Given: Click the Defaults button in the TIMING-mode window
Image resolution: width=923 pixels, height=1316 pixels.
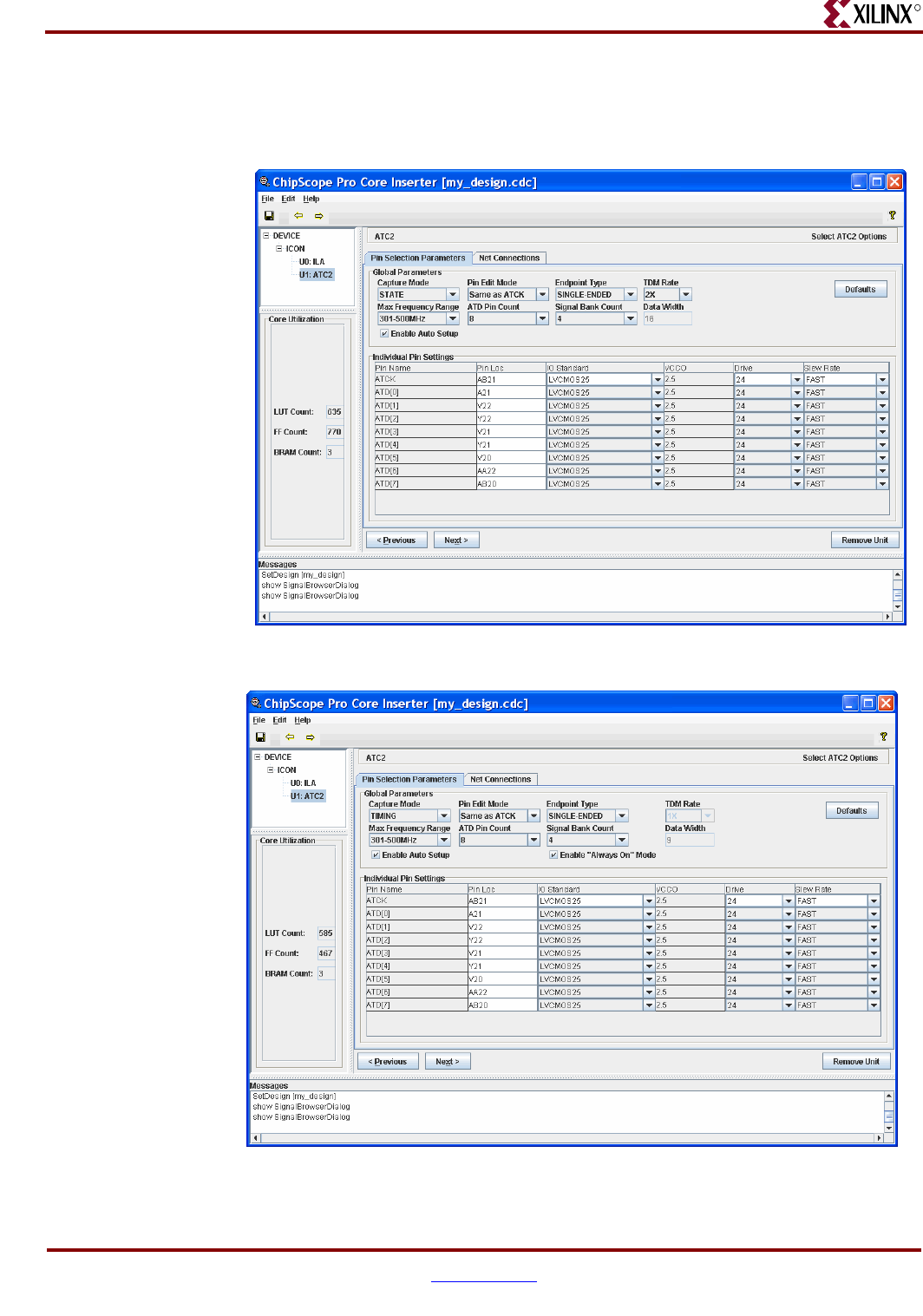Looking at the screenshot, I should [852, 811].
